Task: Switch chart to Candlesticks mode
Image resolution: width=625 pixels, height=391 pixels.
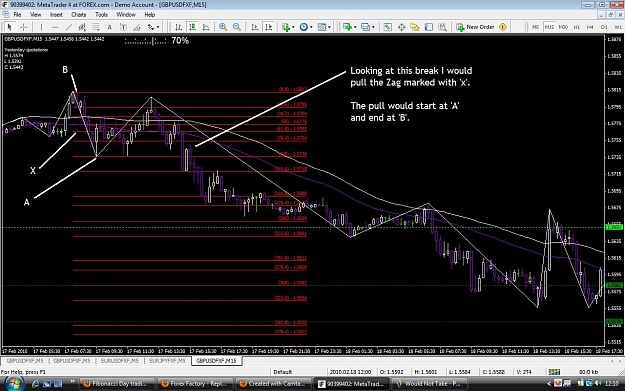Action: click(x=193, y=27)
